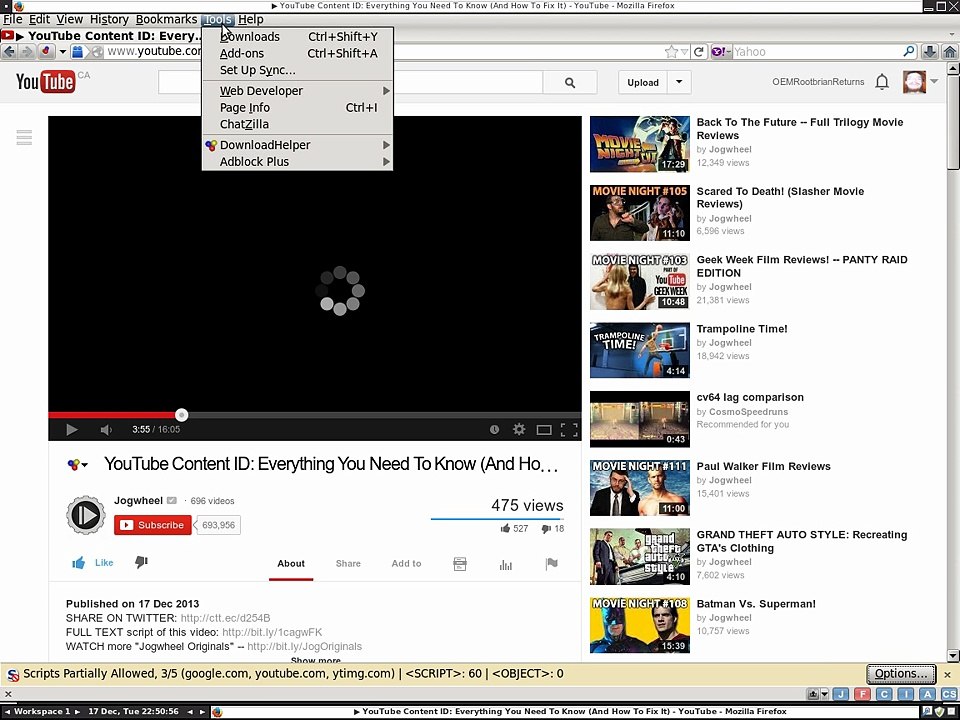Go back with the browser back arrow
960x720 pixels.
(x=9, y=52)
